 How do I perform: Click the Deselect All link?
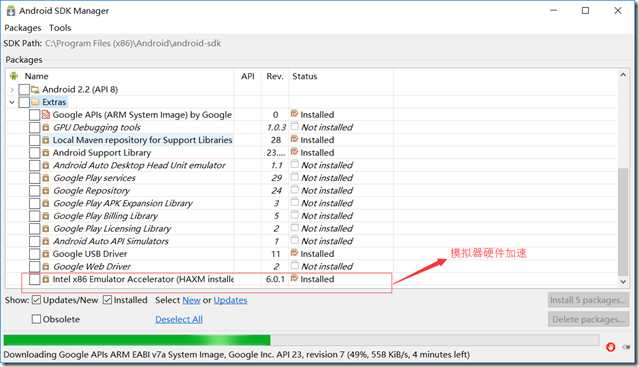coord(179,319)
